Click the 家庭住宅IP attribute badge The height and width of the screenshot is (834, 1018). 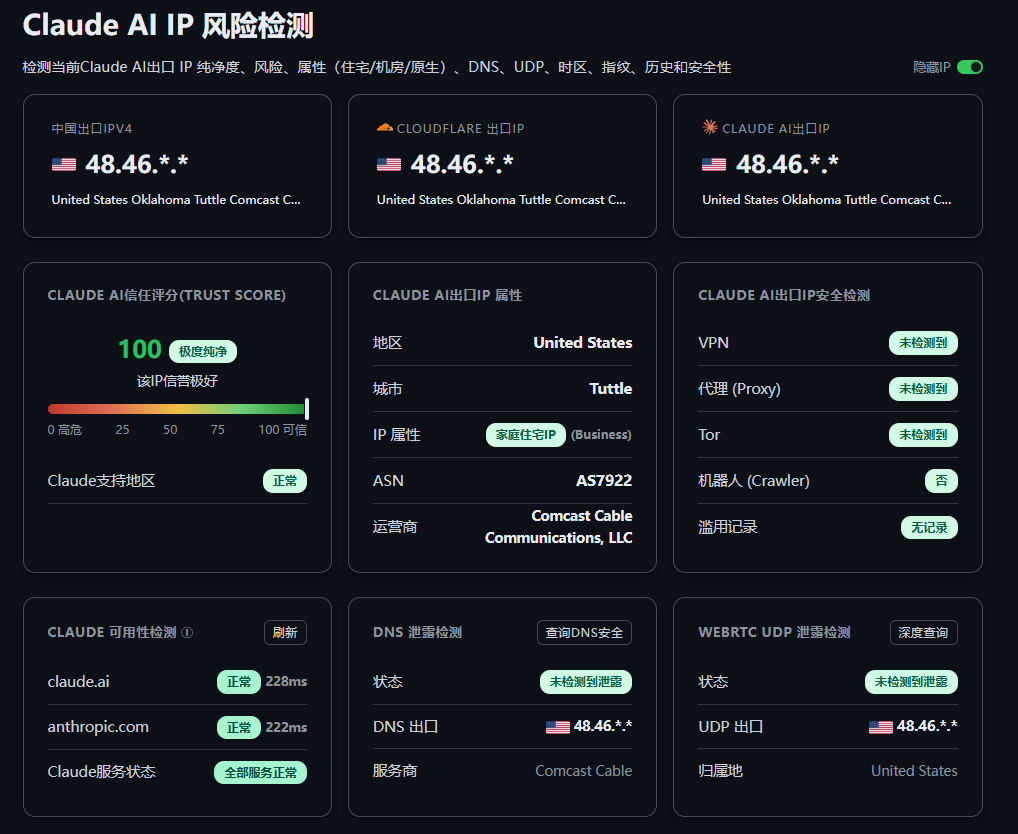pos(526,435)
